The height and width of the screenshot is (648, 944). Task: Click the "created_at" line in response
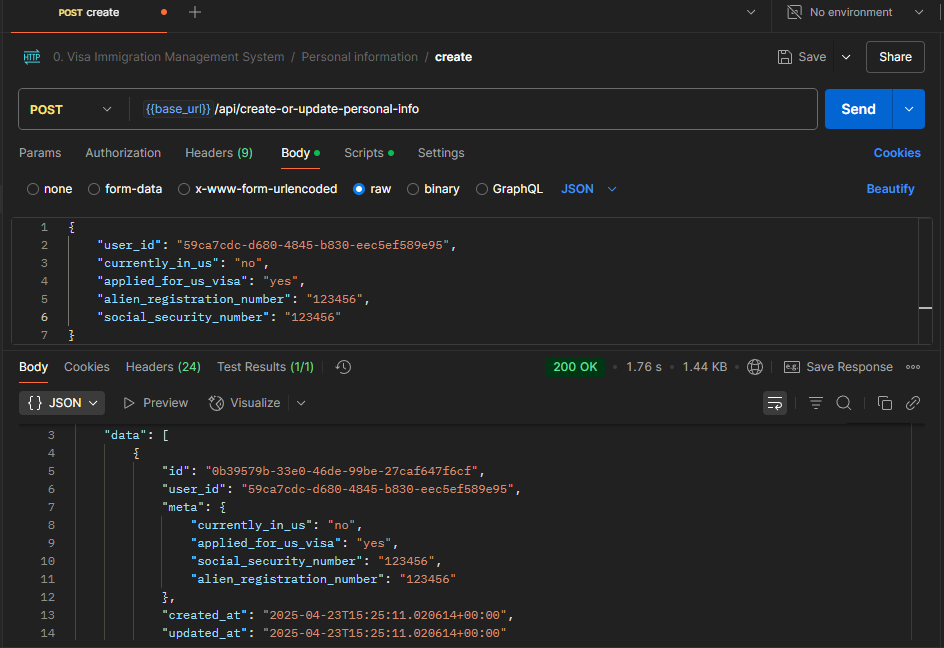click(337, 615)
